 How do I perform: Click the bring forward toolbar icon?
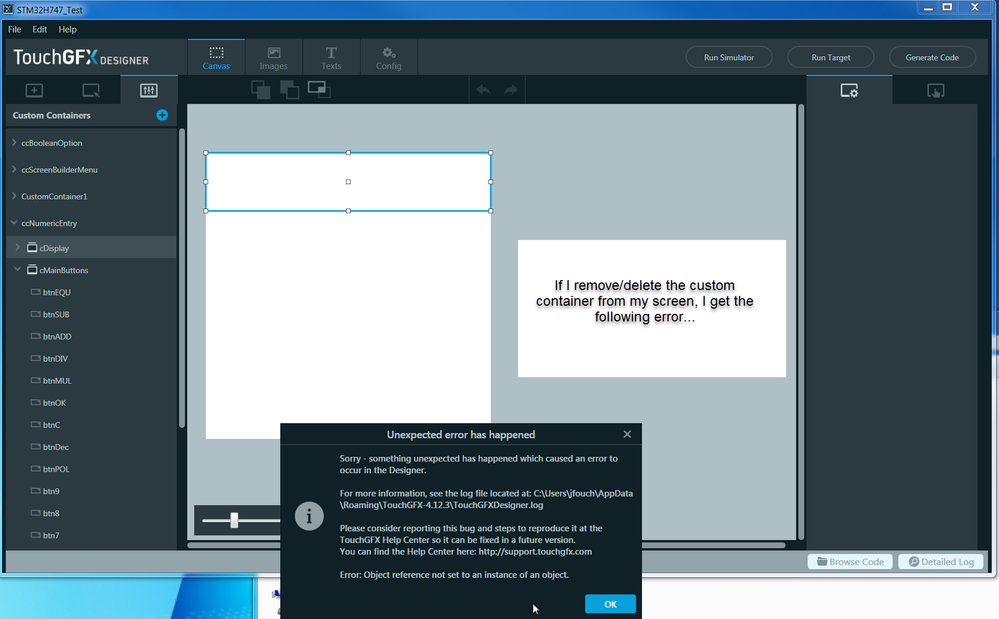261,90
